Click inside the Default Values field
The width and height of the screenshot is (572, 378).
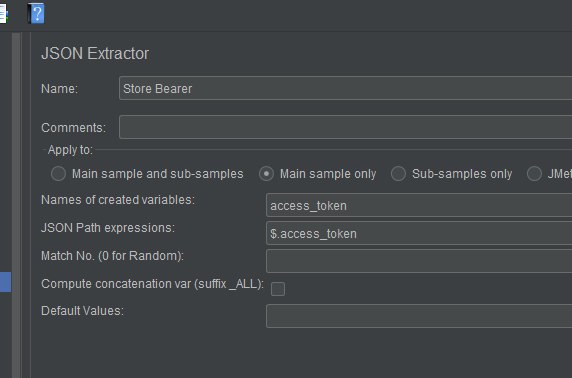point(419,316)
